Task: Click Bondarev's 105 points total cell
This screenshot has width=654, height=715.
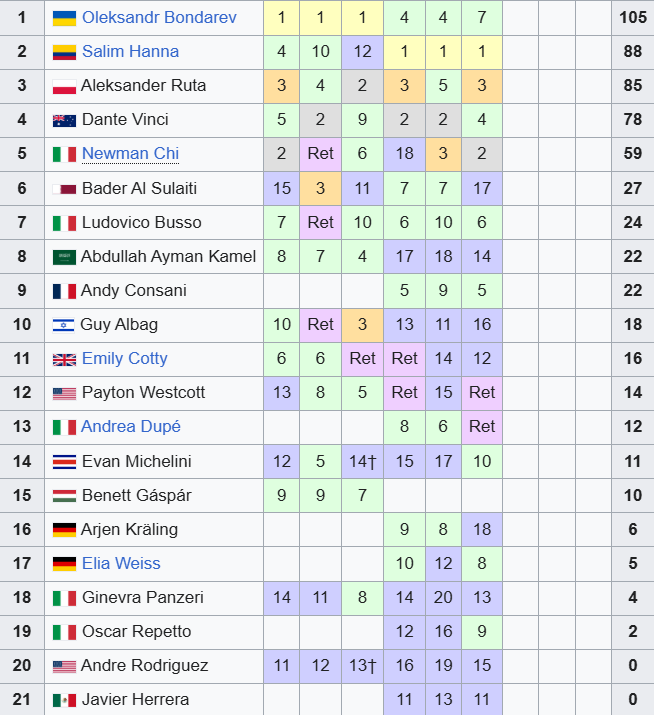Action: pyautogui.click(x=632, y=17)
